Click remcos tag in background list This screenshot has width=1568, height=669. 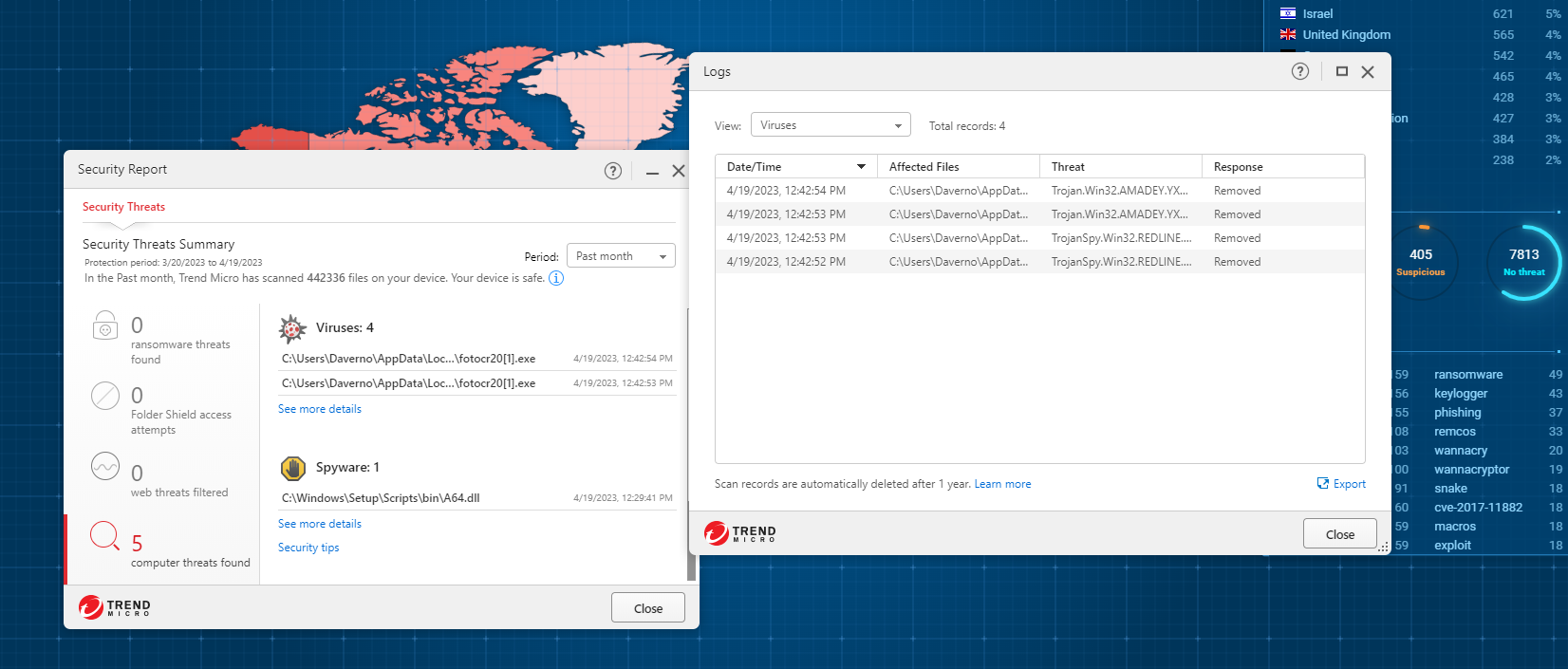(1454, 432)
